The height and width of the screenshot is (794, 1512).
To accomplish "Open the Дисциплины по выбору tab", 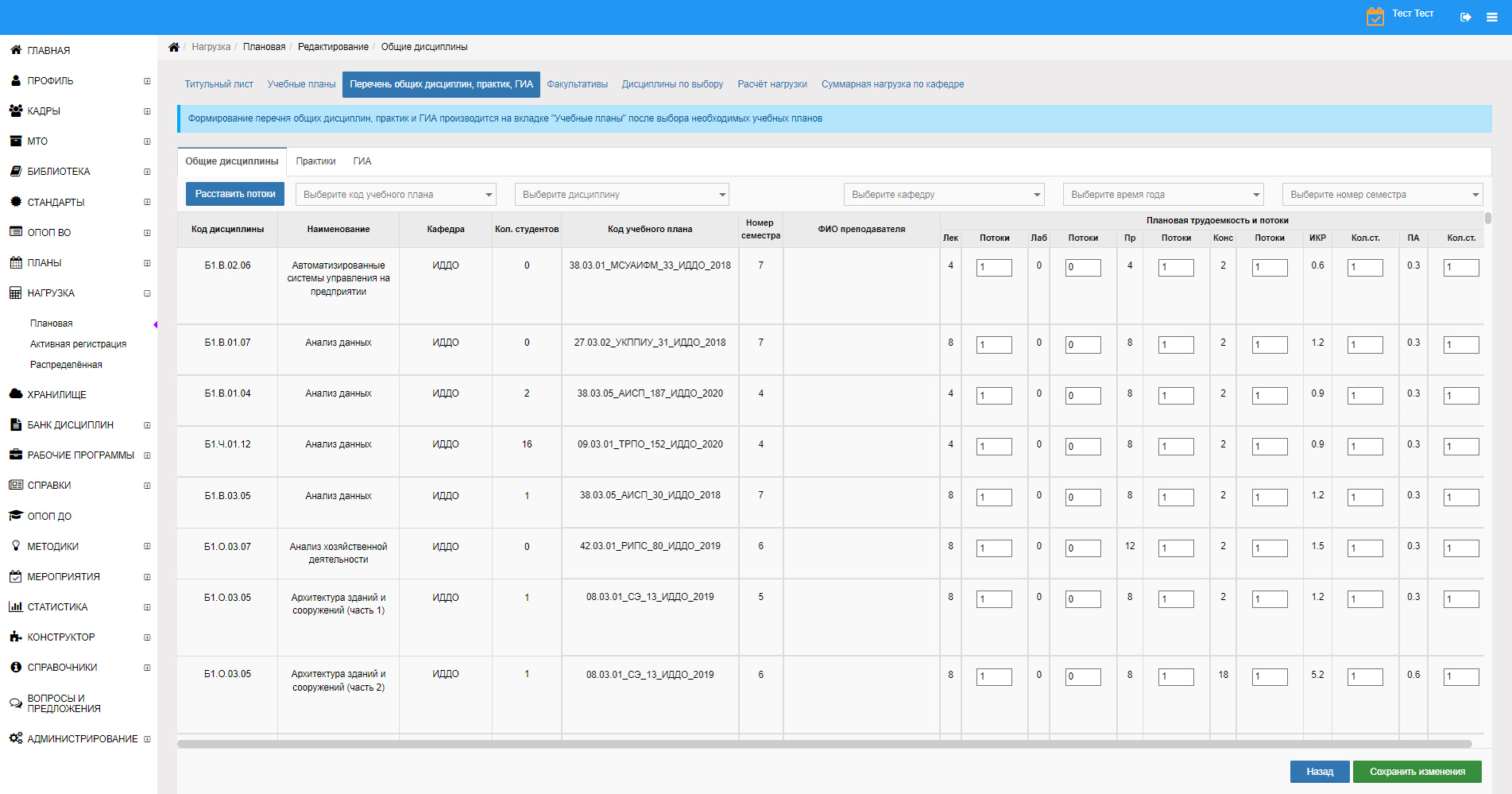I will (672, 84).
